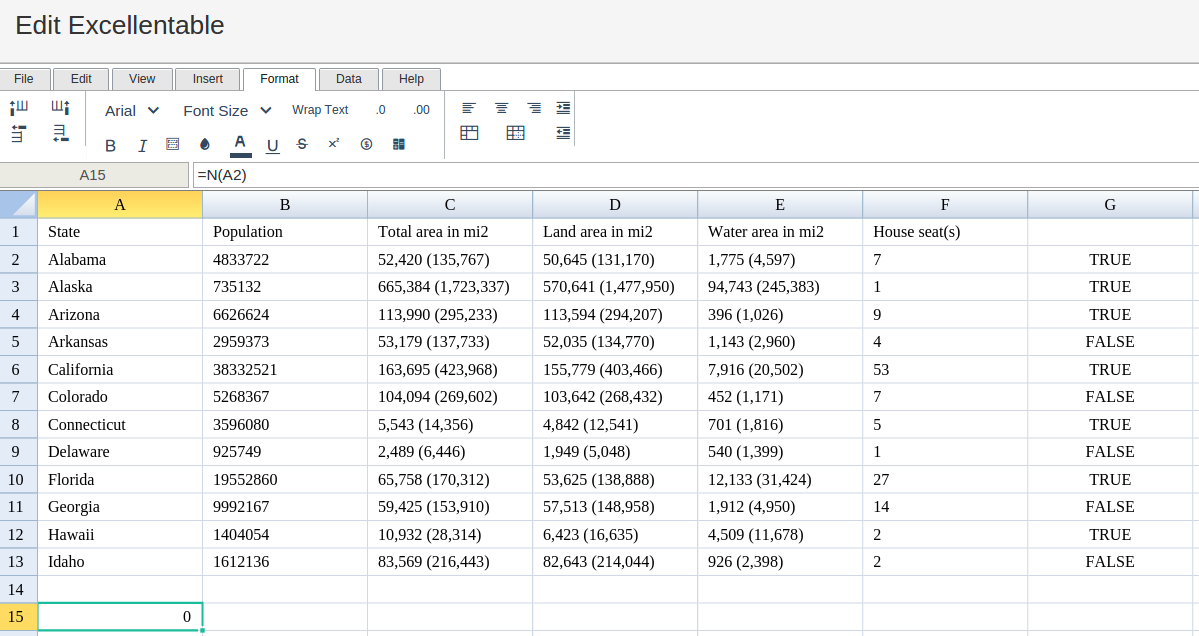
Task: Apply currency format using the dollar icon
Action: click(366, 144)
